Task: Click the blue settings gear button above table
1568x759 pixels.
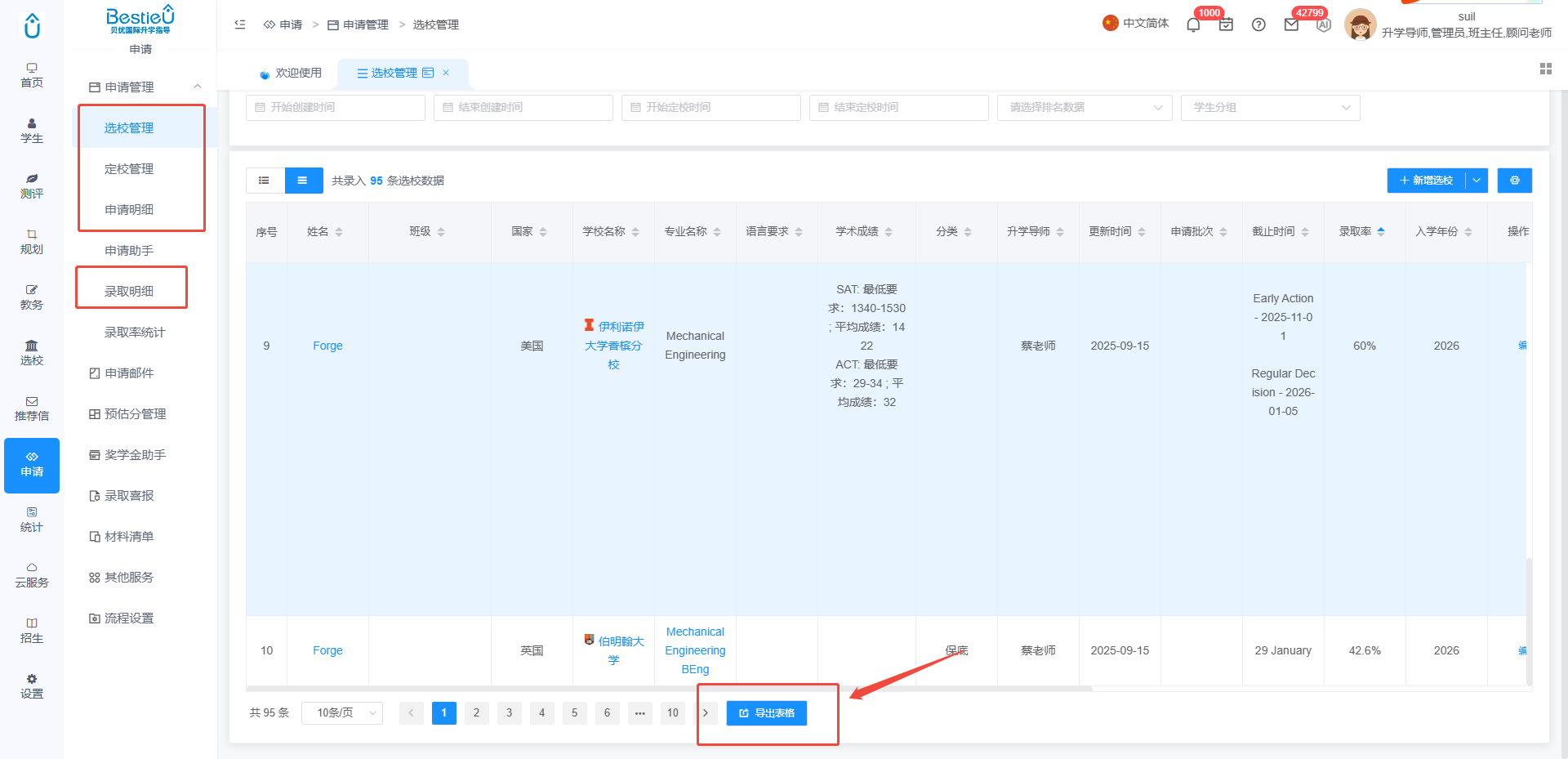Action: click(x=1514, y=181)
